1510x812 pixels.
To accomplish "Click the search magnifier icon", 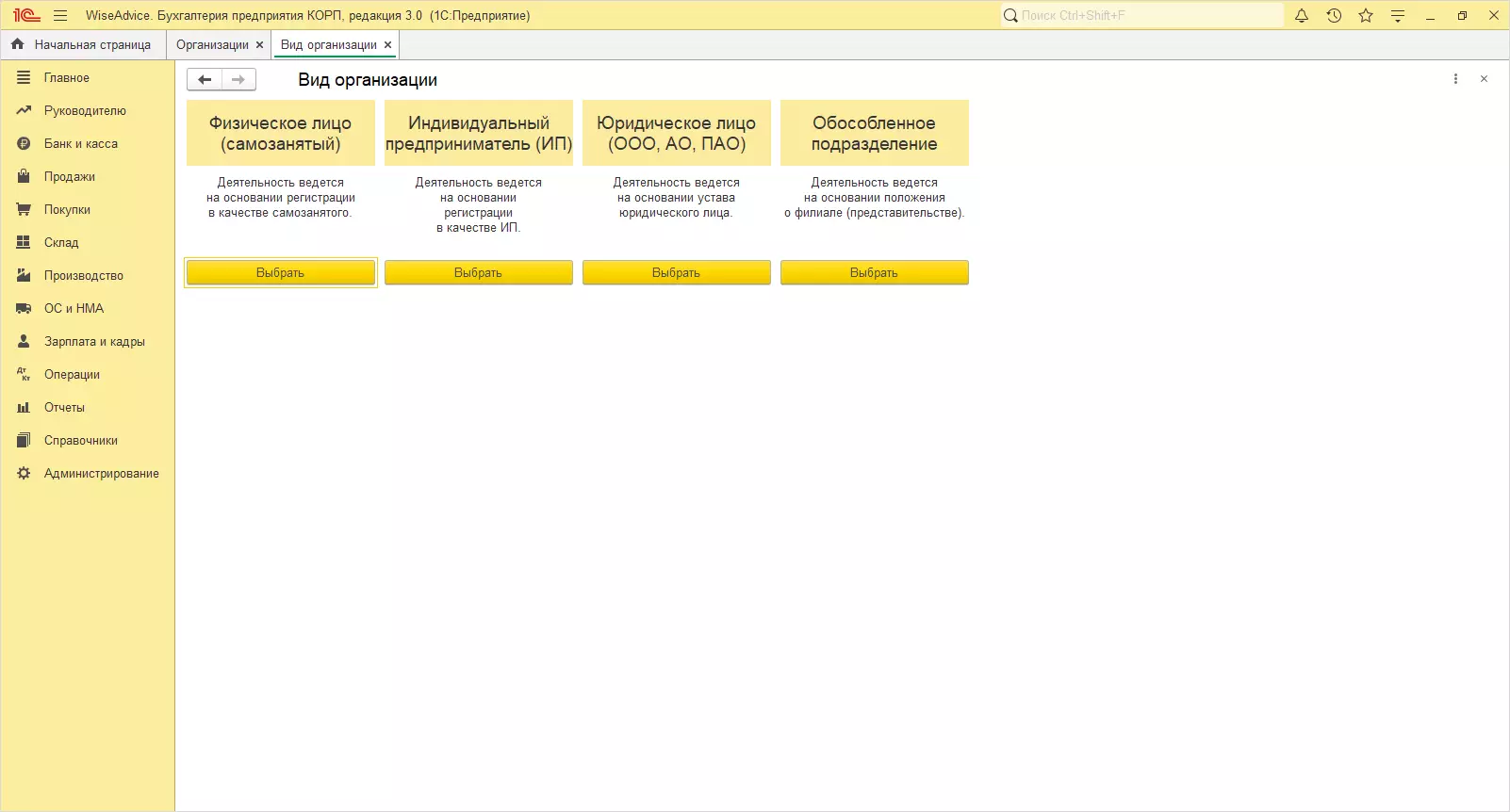I will (1010, 15).
